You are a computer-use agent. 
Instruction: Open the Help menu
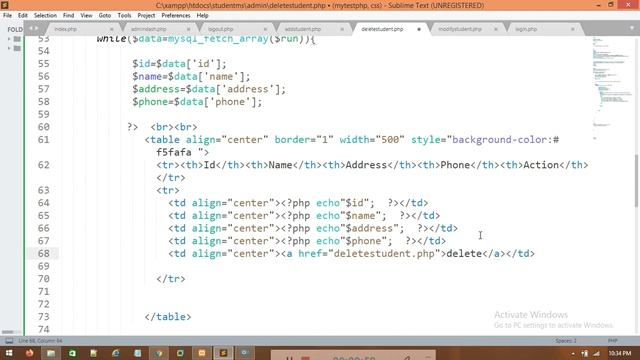point(202,16)
